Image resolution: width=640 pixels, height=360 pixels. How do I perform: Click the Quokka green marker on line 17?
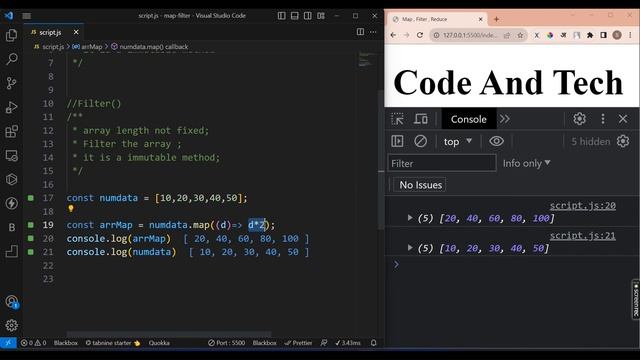tap(31, 198)
